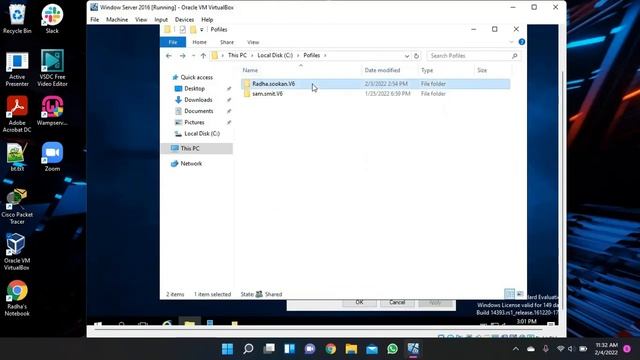Switch to Explorer Home ribbon tab
Image resolution: width=640 pixels, height=360 pixels.
tap(200, 42)
